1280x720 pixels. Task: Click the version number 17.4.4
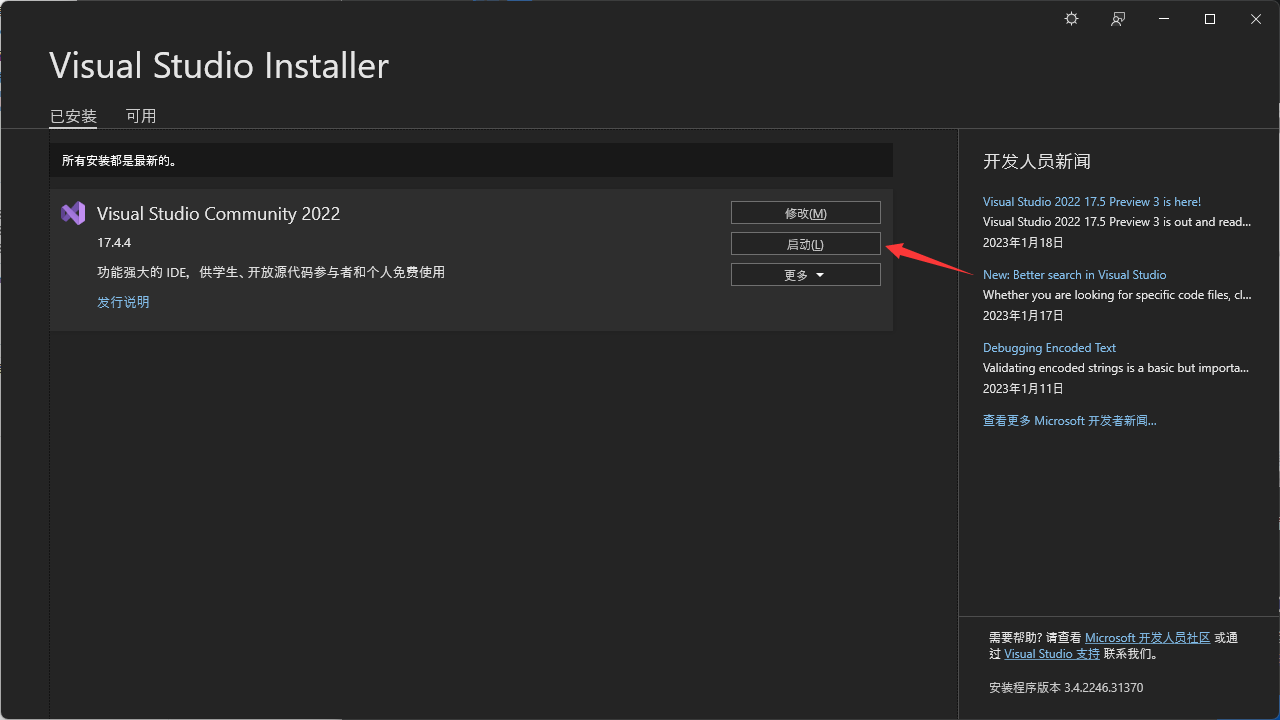pos(114,243)
